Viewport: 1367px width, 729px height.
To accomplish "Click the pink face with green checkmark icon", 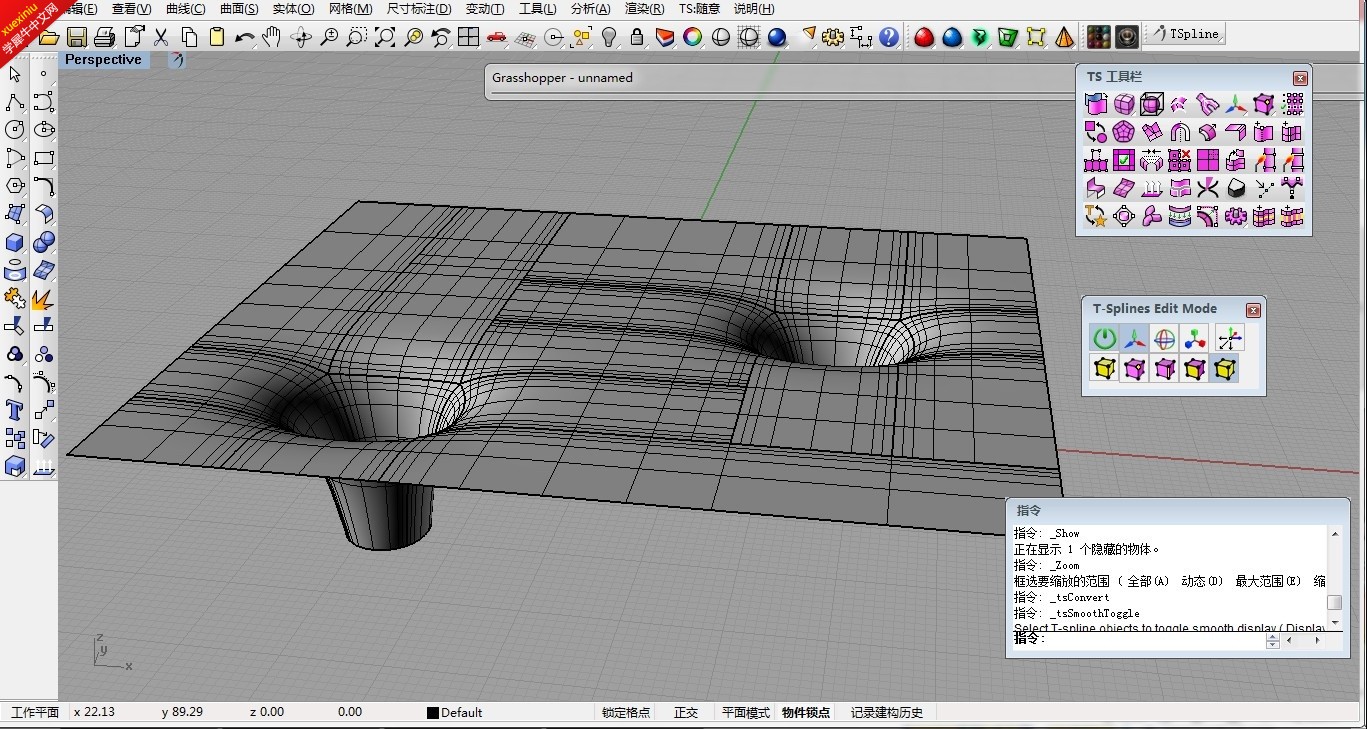I will [x=1124, y=160].
